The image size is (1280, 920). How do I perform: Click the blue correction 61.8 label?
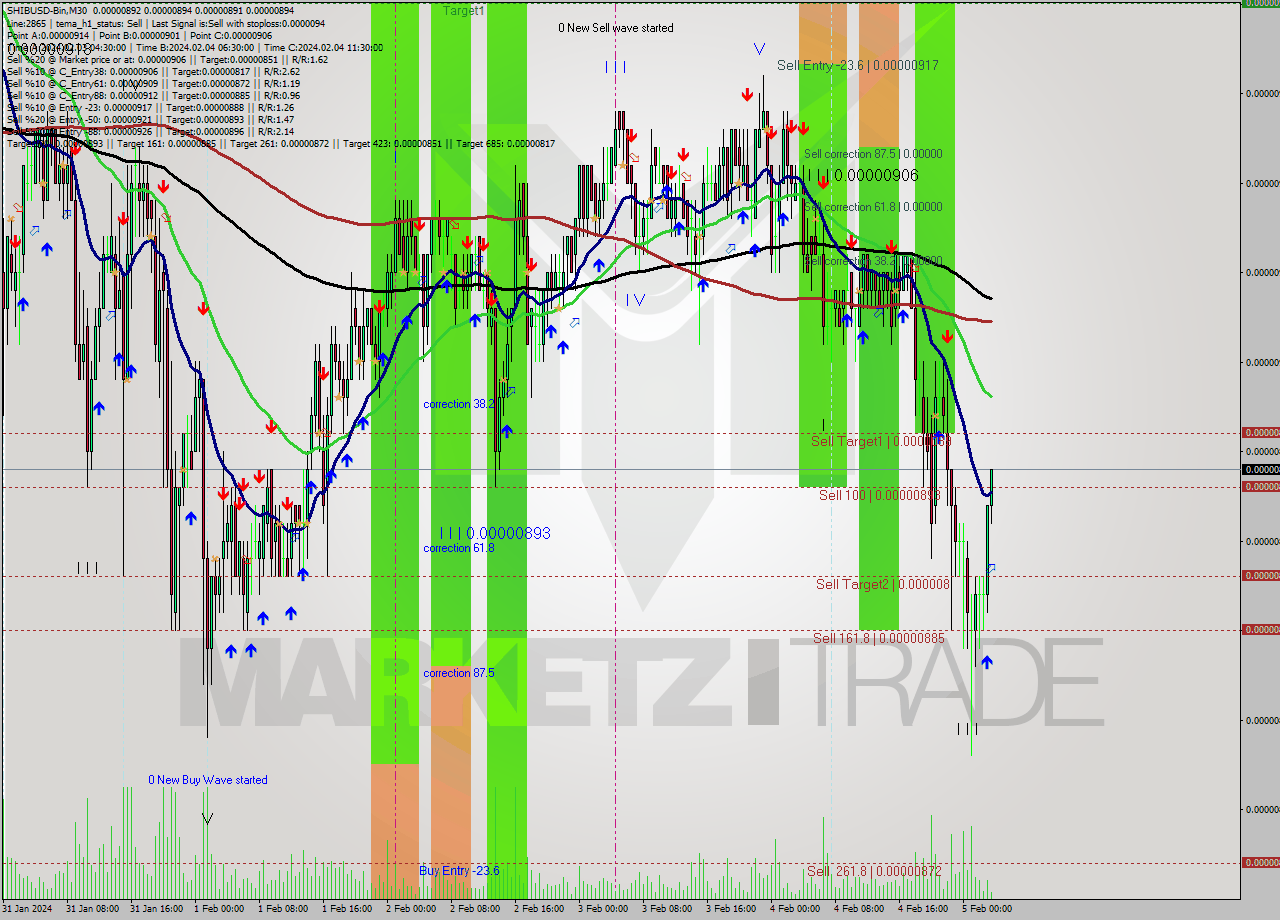tap(458, 548)
